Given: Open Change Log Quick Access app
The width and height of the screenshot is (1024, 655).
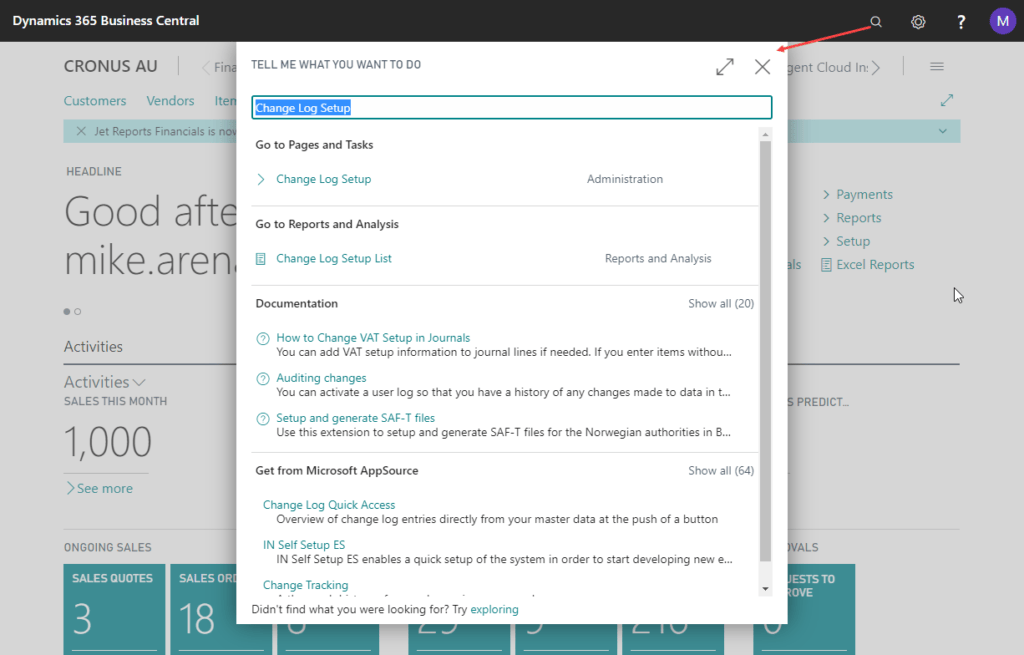Looking at the screenshot, I should point(329,505).
